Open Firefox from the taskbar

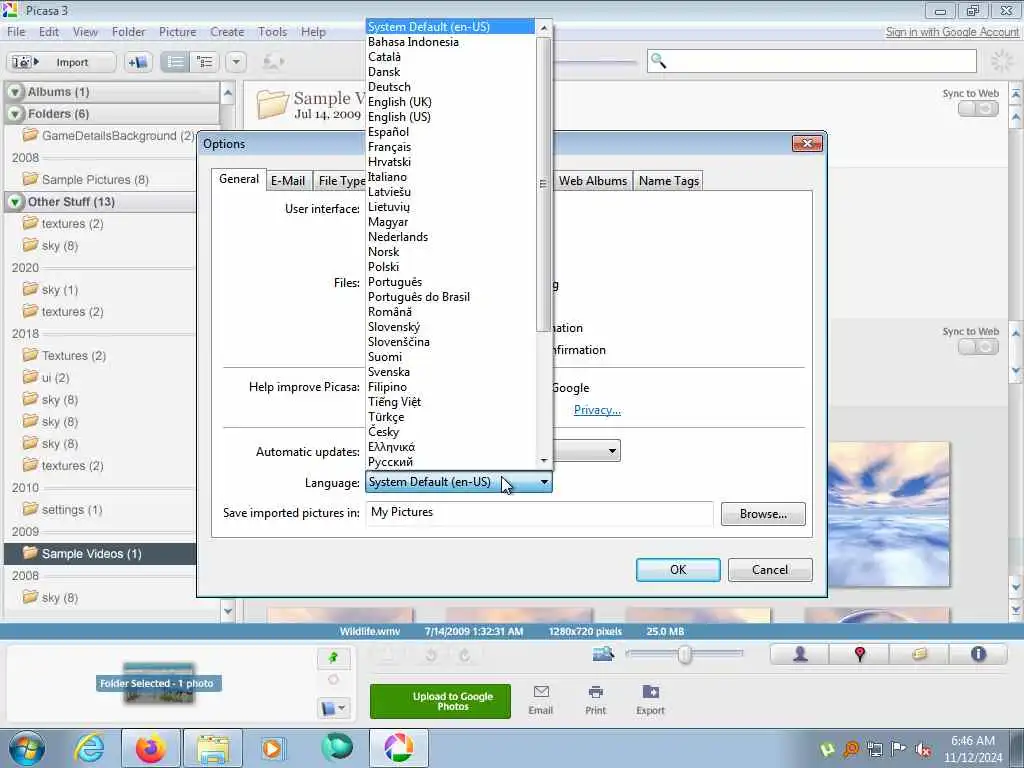tap(150, 748)
